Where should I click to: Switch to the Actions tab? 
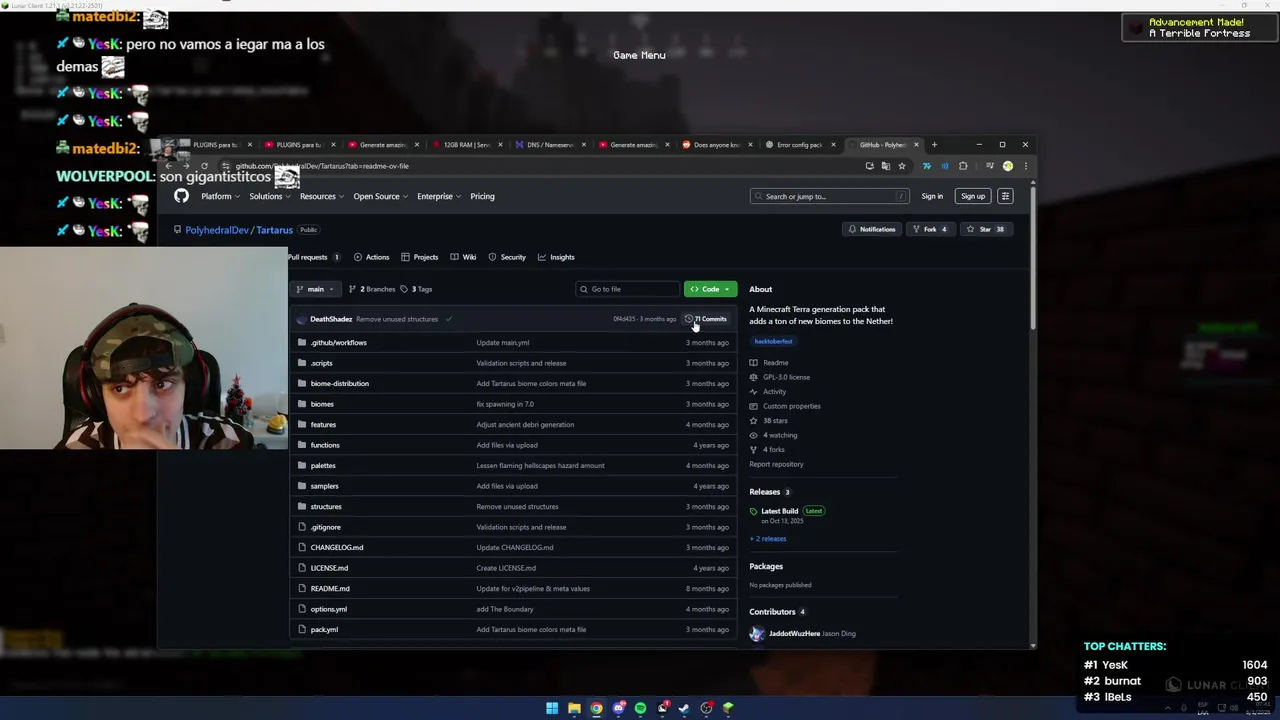pyautogui.click(x=371, y=257)
